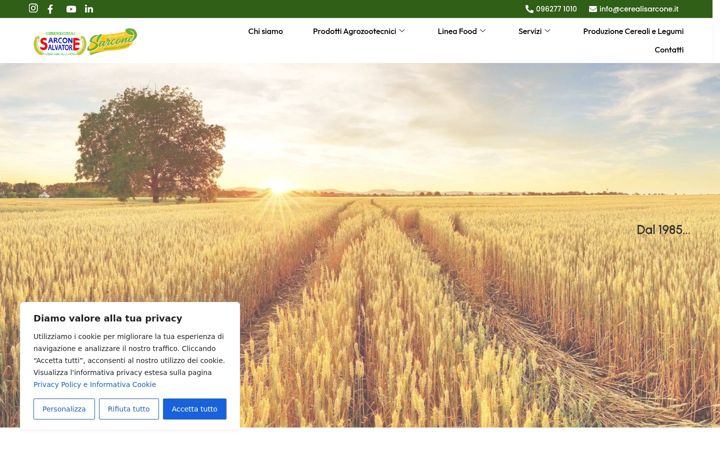Open the Chi siamo page
Image resolution: width=720 pixels, height=450 pixels.
pyautogui.click(x=265, y=31)
